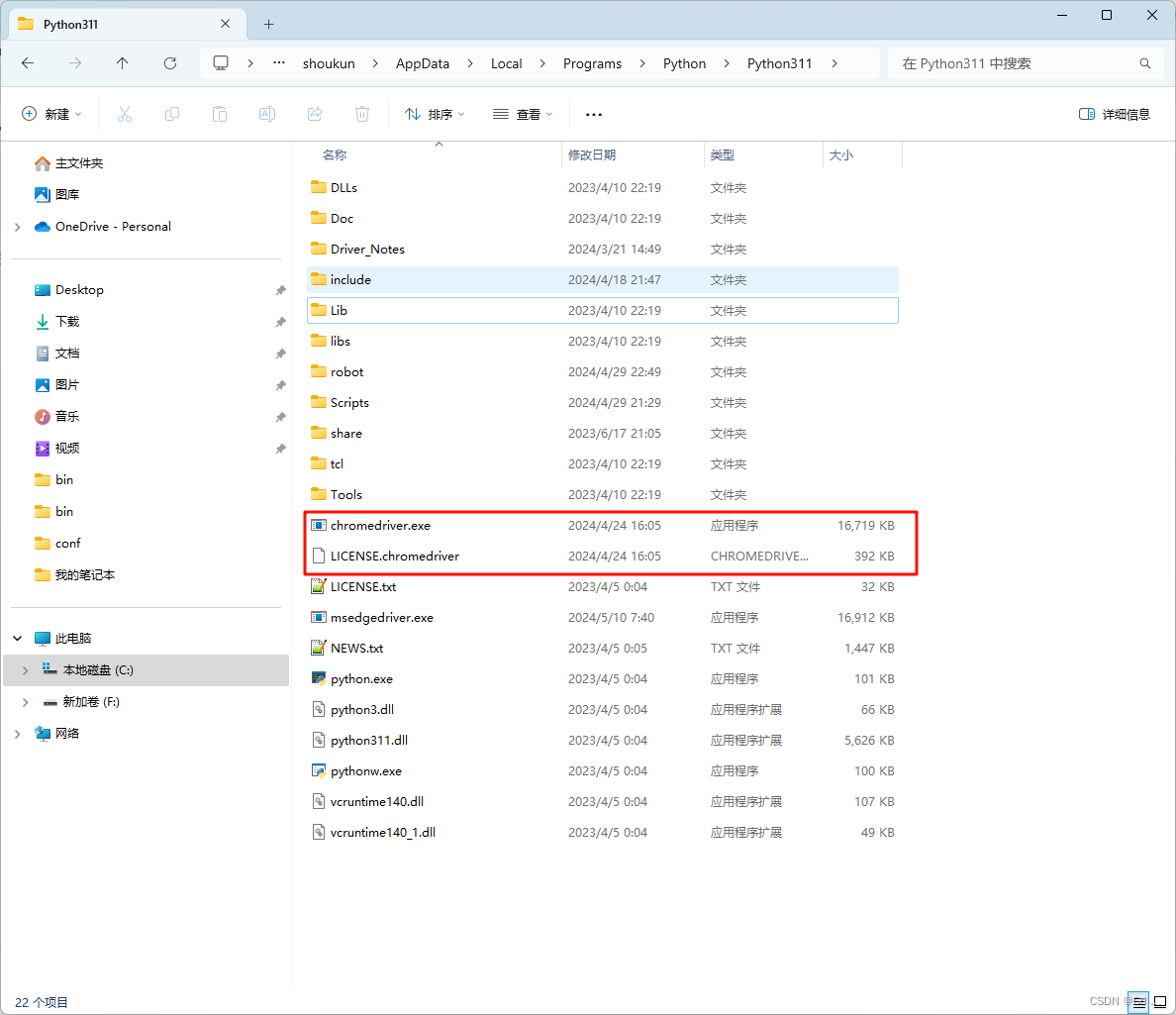Click the PC monitor icon in address bar
1176x1015 pixels.
[221, 63]
